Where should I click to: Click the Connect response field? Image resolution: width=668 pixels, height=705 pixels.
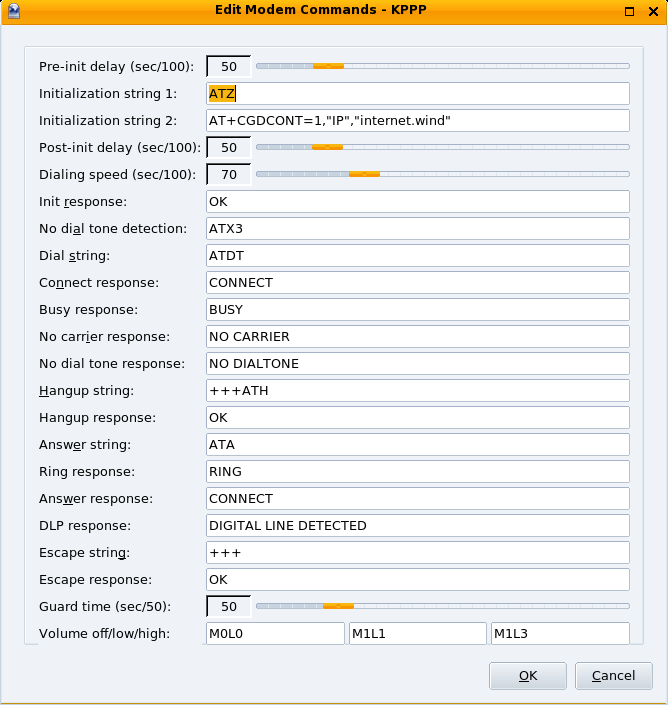point(418,282)
